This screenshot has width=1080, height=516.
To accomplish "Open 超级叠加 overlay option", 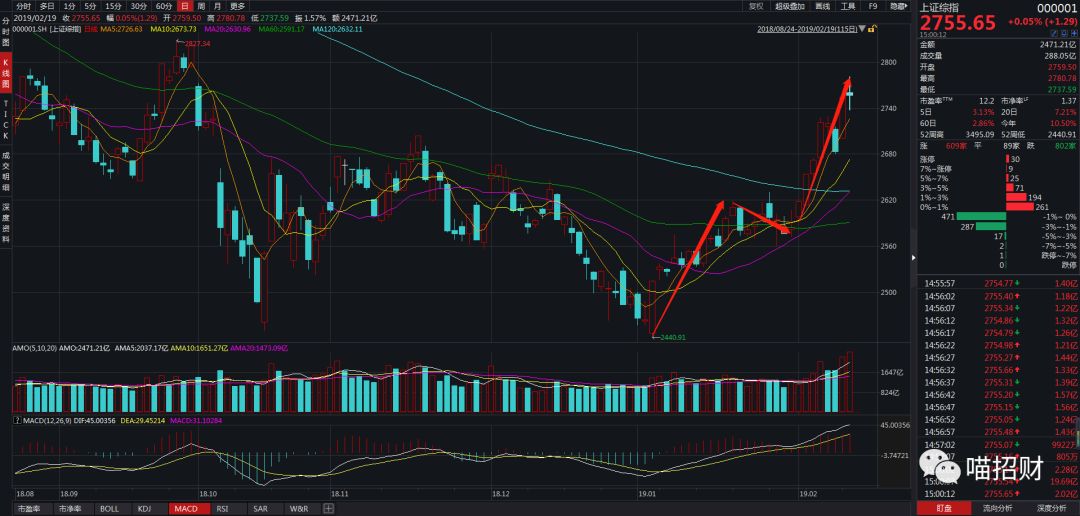I will click(x=789, y=6).
